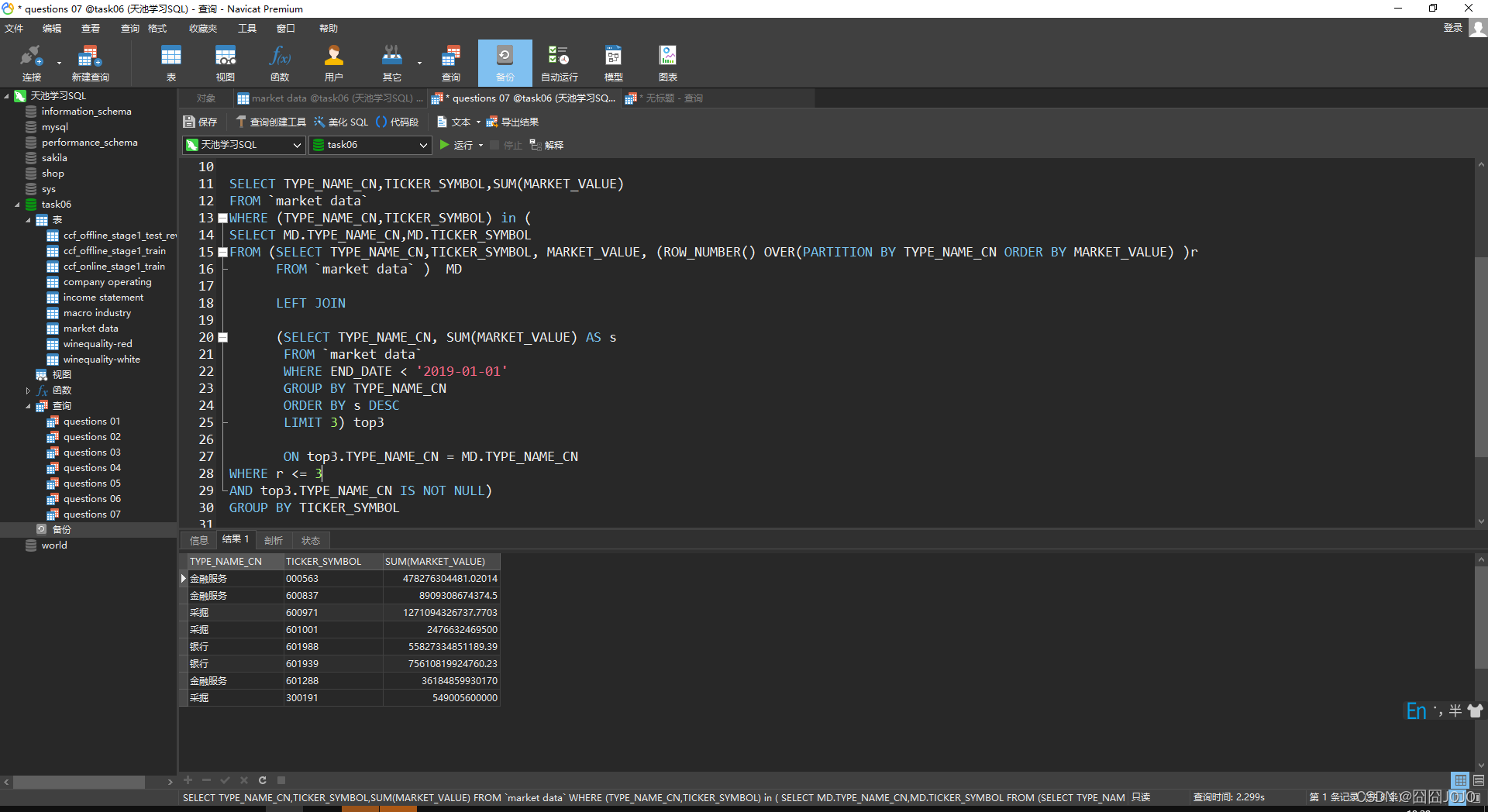This screenshot has width=1488, height=812.
Task: Open the database combo box task06
Action: (370, 145)
